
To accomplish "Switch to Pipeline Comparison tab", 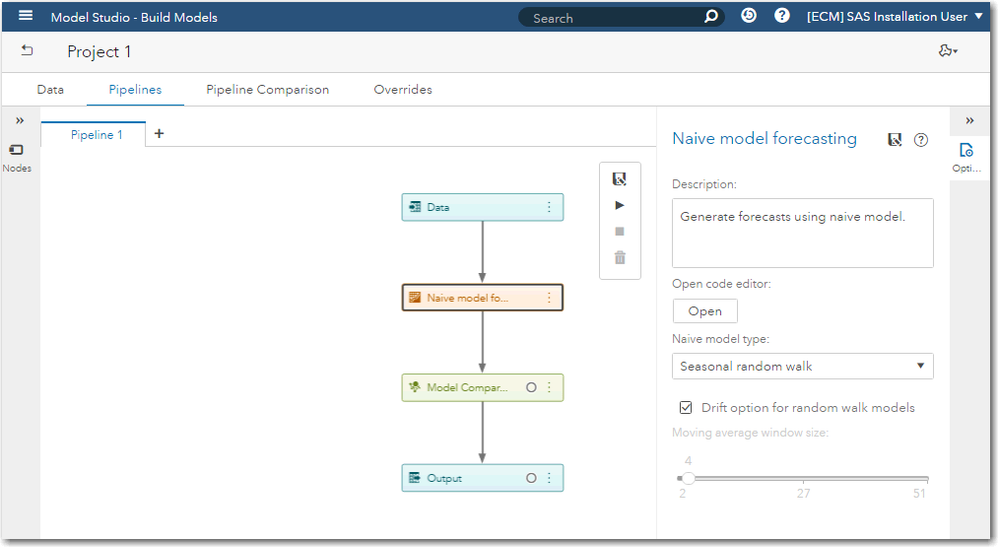I will click(267, 89).
